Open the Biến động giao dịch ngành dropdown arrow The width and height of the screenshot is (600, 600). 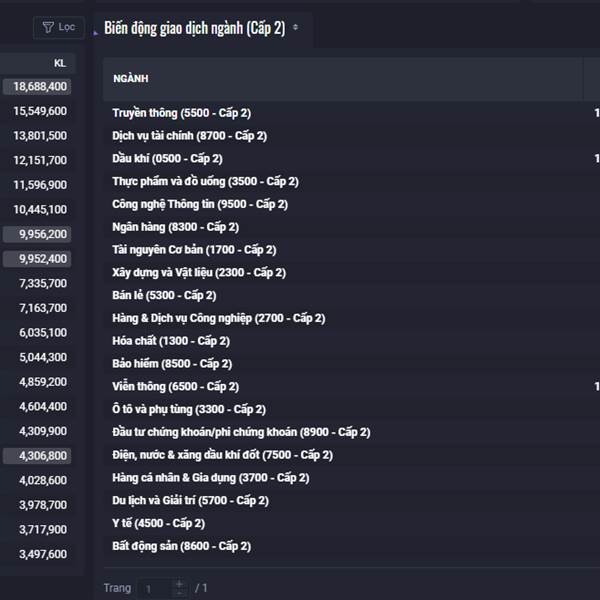(295, 27)
